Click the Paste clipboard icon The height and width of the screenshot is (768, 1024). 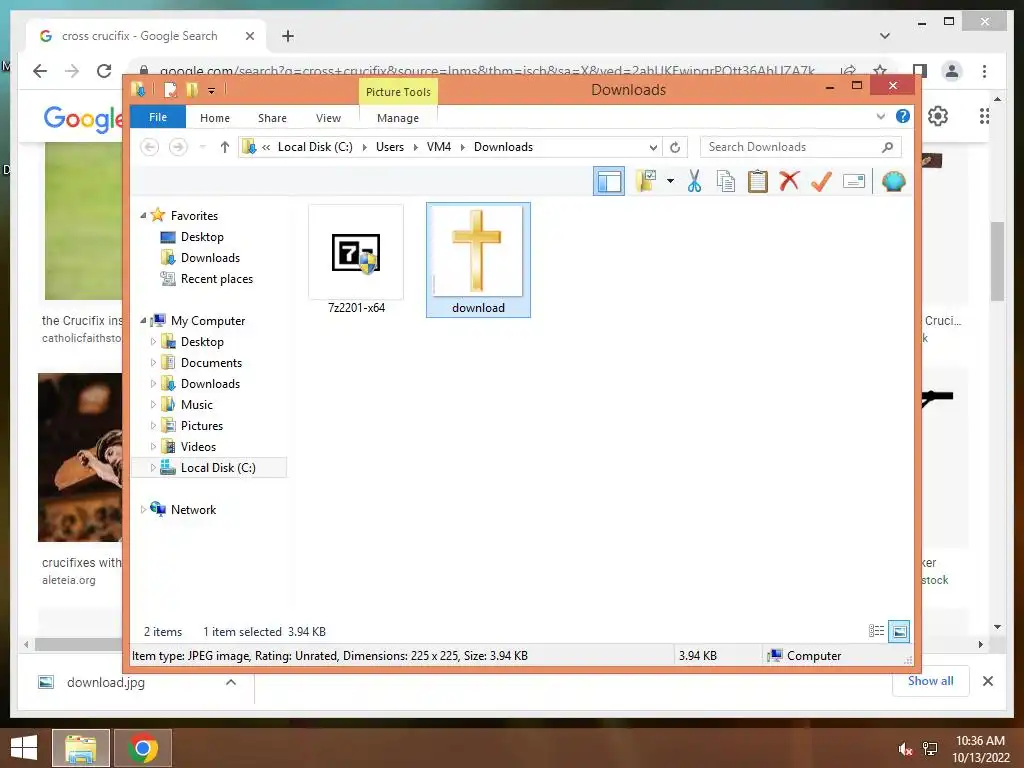[758, 181]
